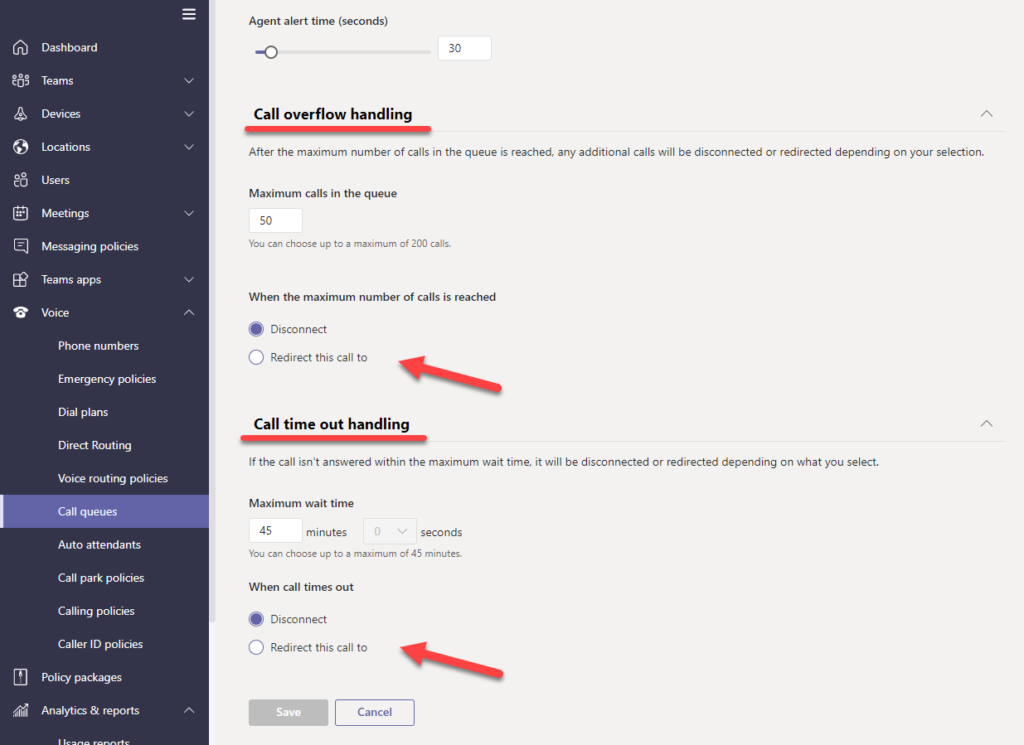Viewport: 1024px width, 745px height.
Task: Click the Agent alert time slider handle
Action: coord(270,52)
